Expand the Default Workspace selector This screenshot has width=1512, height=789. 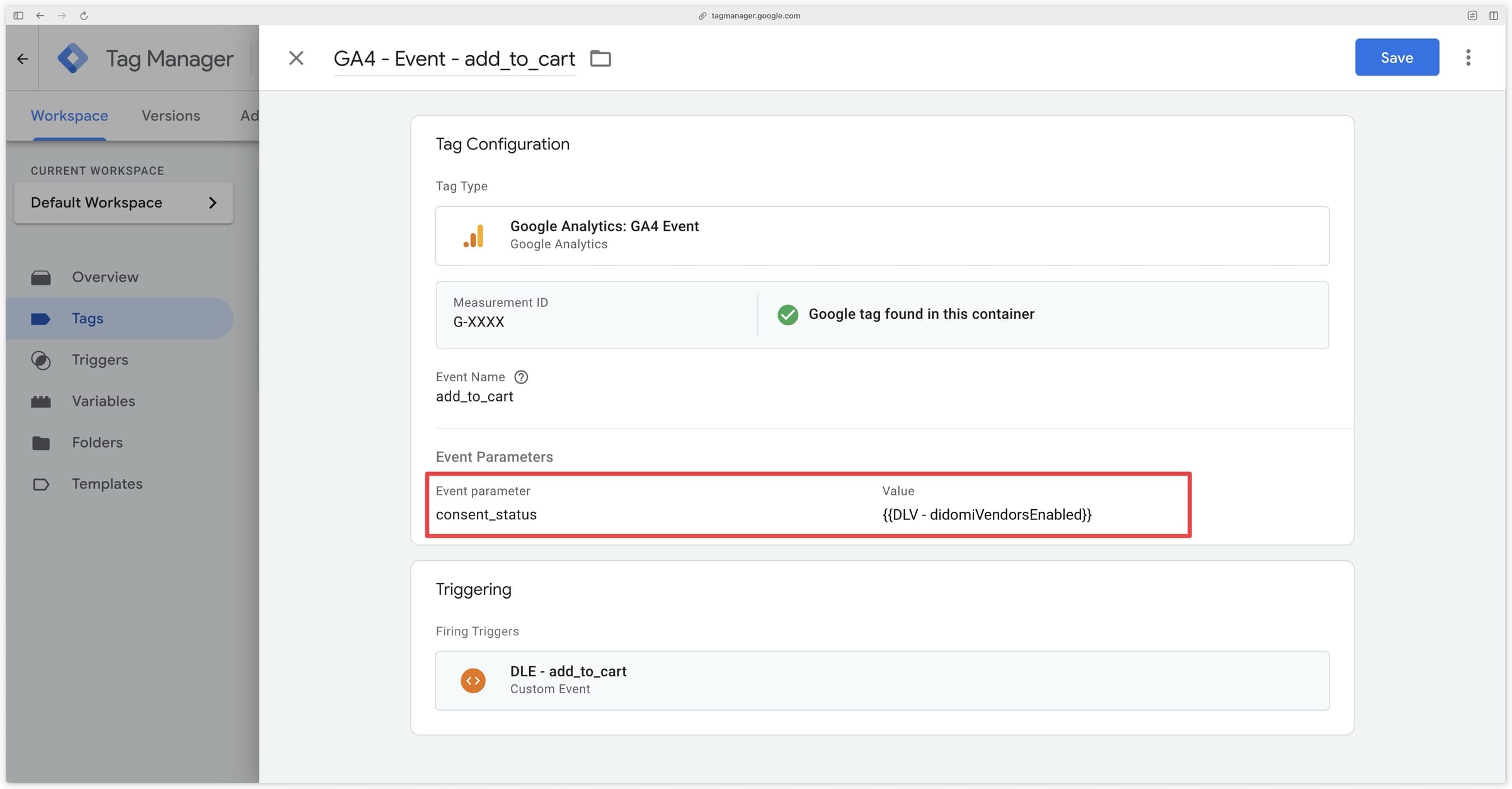pyautogui.click(x=123, y=202)
